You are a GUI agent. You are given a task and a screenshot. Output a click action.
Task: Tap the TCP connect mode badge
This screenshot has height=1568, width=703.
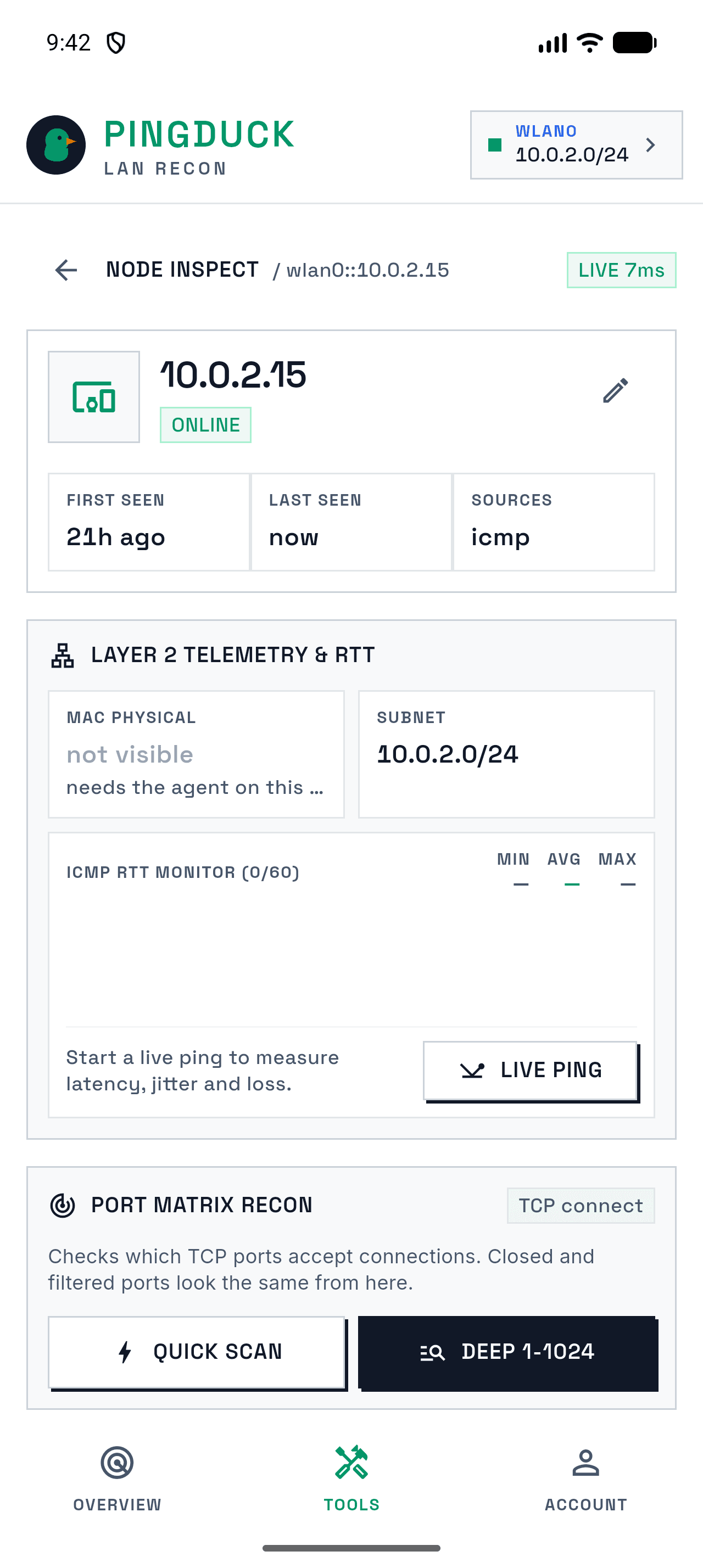tap(581, 1205)
